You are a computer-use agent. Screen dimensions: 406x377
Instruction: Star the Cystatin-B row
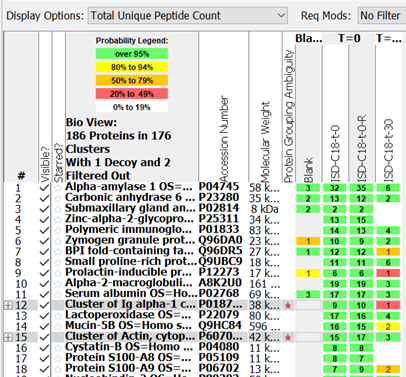58,348
